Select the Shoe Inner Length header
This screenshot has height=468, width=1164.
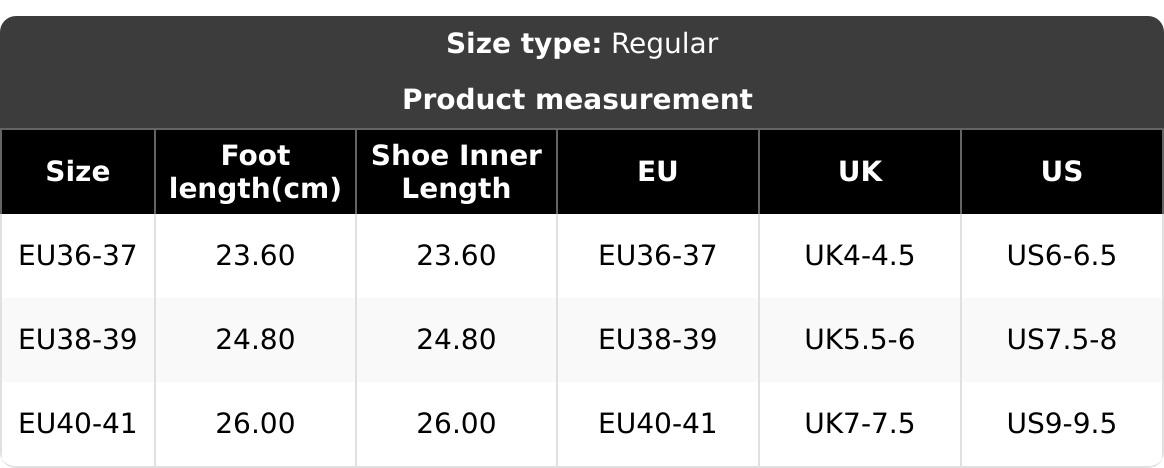pyautogui.click(x=456, y=172)
